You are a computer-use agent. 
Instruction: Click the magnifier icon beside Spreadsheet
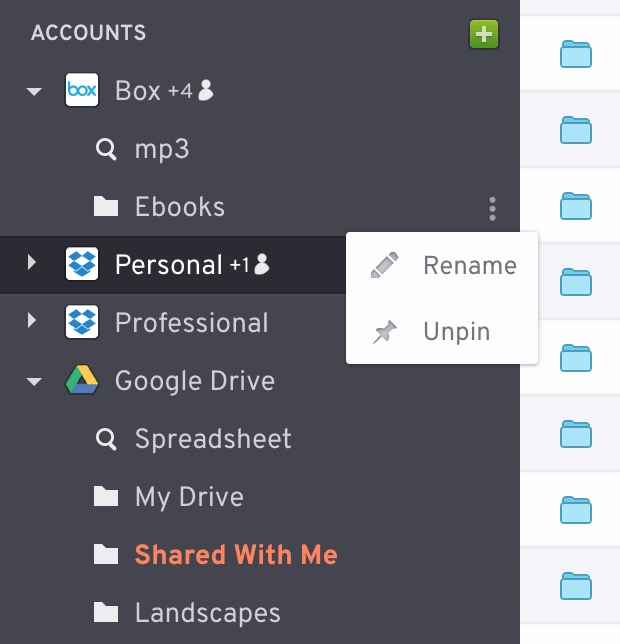coord(106,439)
